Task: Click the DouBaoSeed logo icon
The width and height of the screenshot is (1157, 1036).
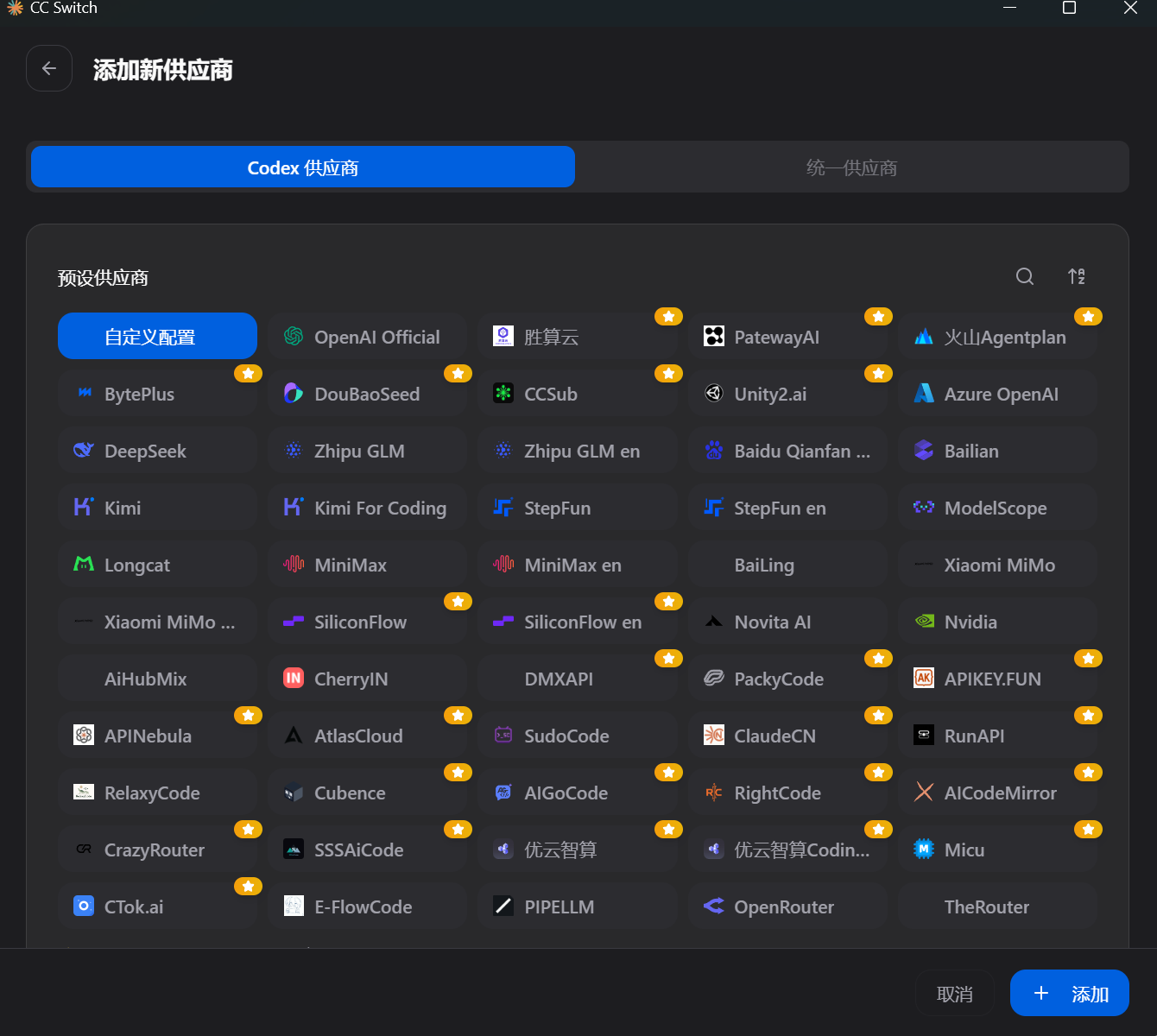Action: [294, 393]
